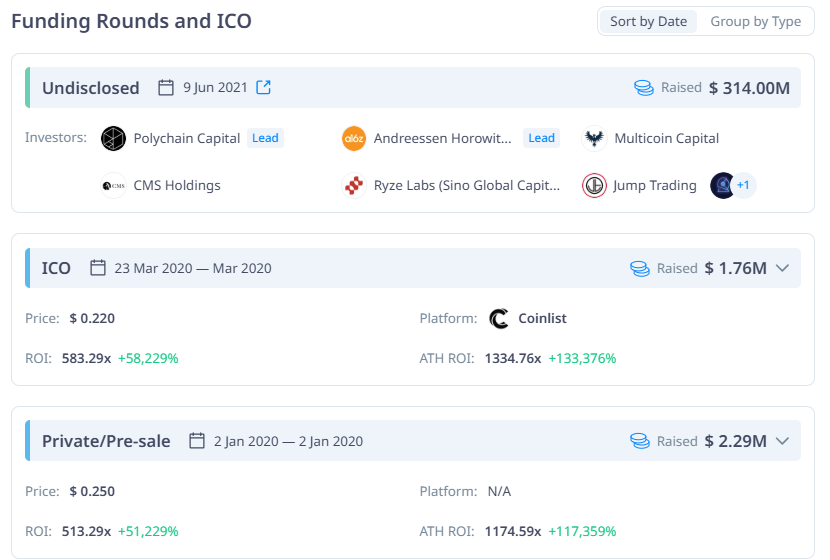Show the +1 additional investors

point(743,185)
